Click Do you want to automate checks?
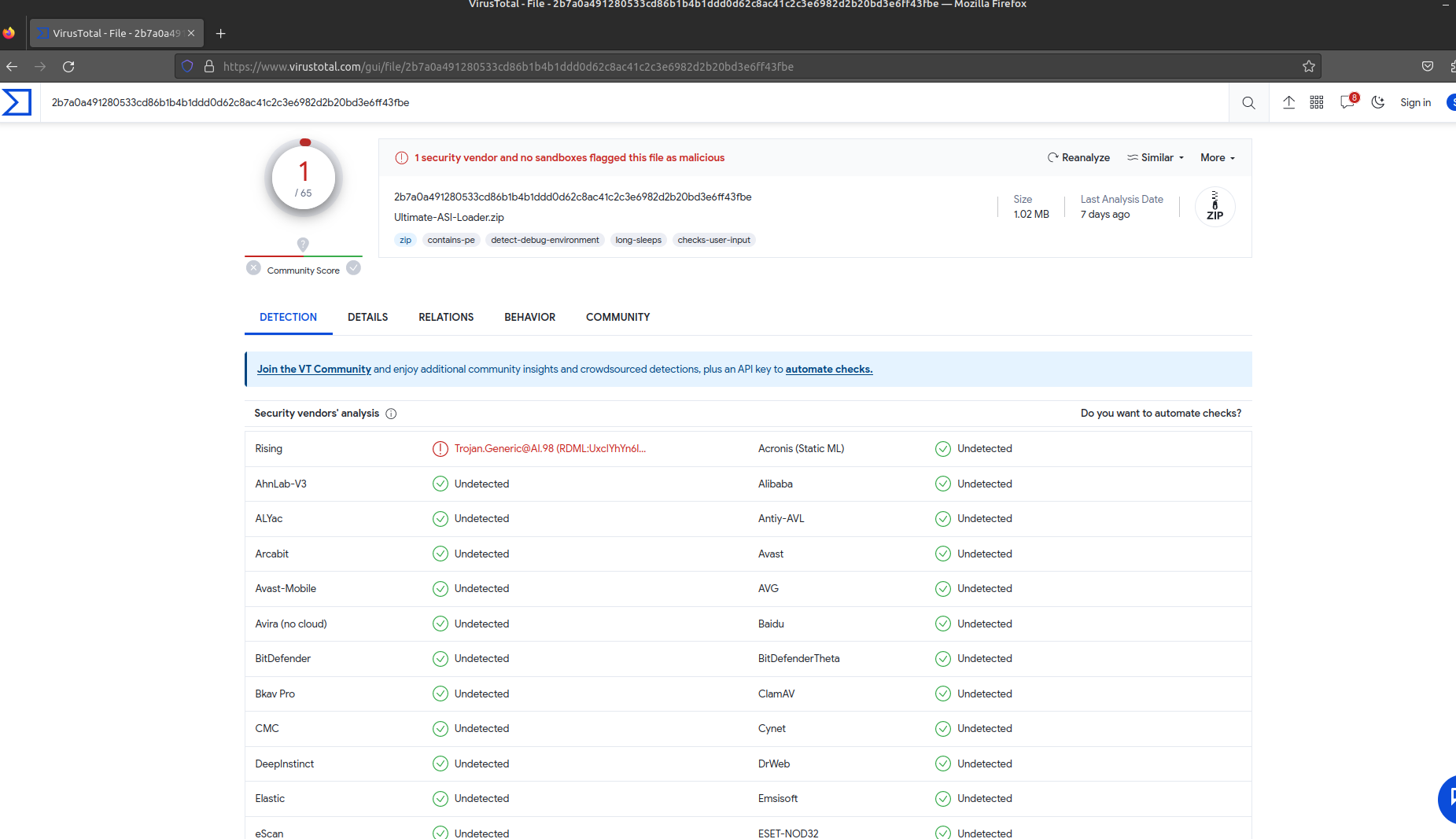Screen dimensions: 1456x839 1161,413
